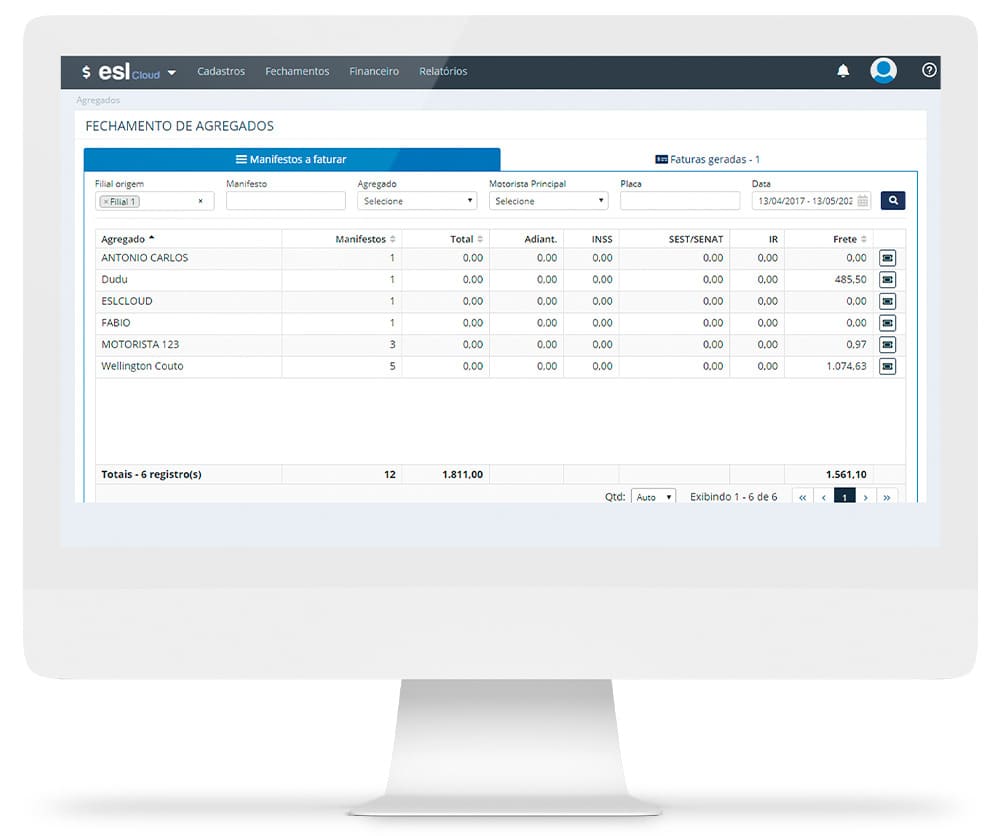Open the Financeiro menu
This screenshot has width=1000, height=836.
[x=374, y=72]
